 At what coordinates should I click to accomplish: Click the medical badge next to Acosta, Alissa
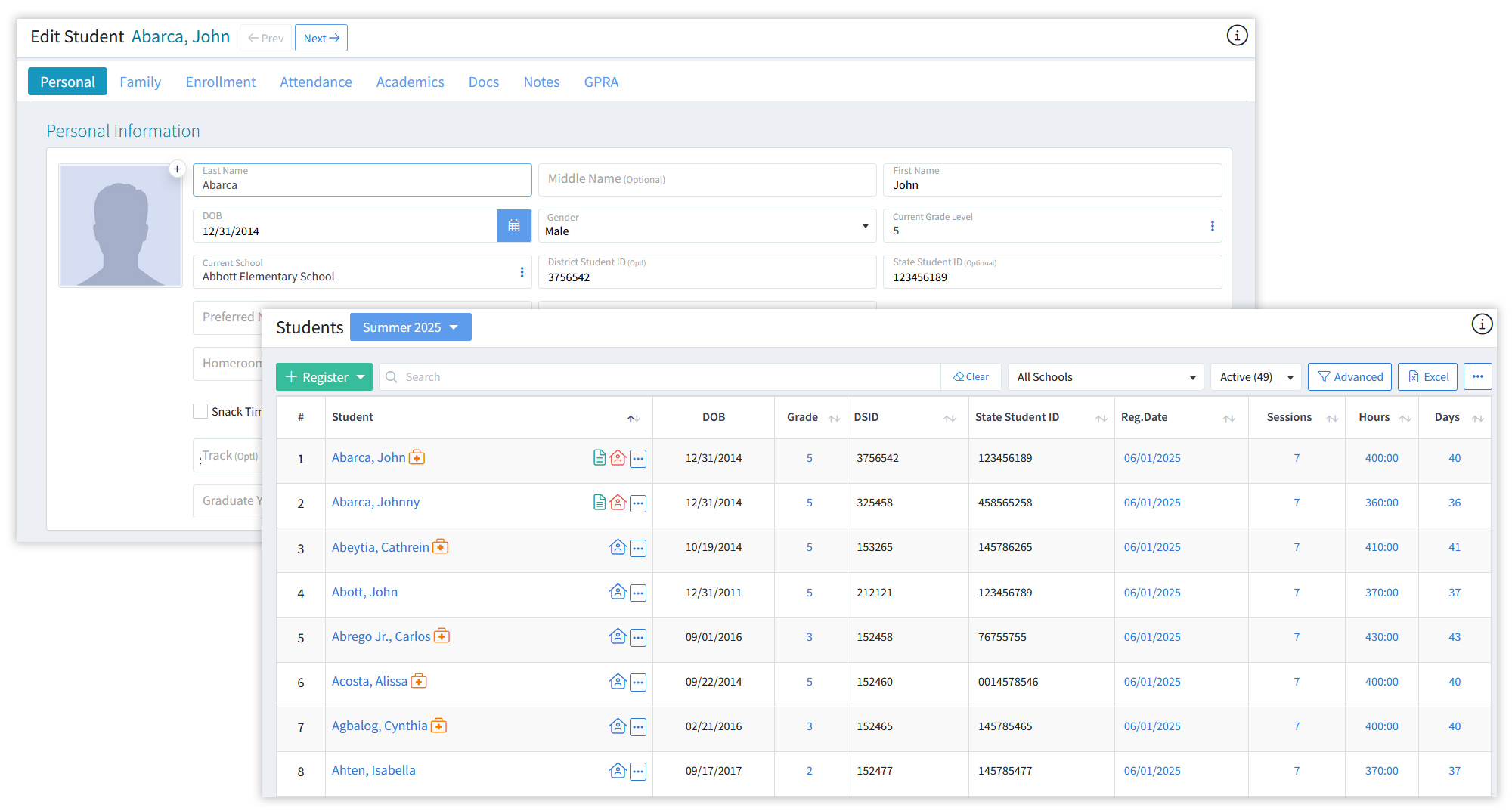(419, 682)
